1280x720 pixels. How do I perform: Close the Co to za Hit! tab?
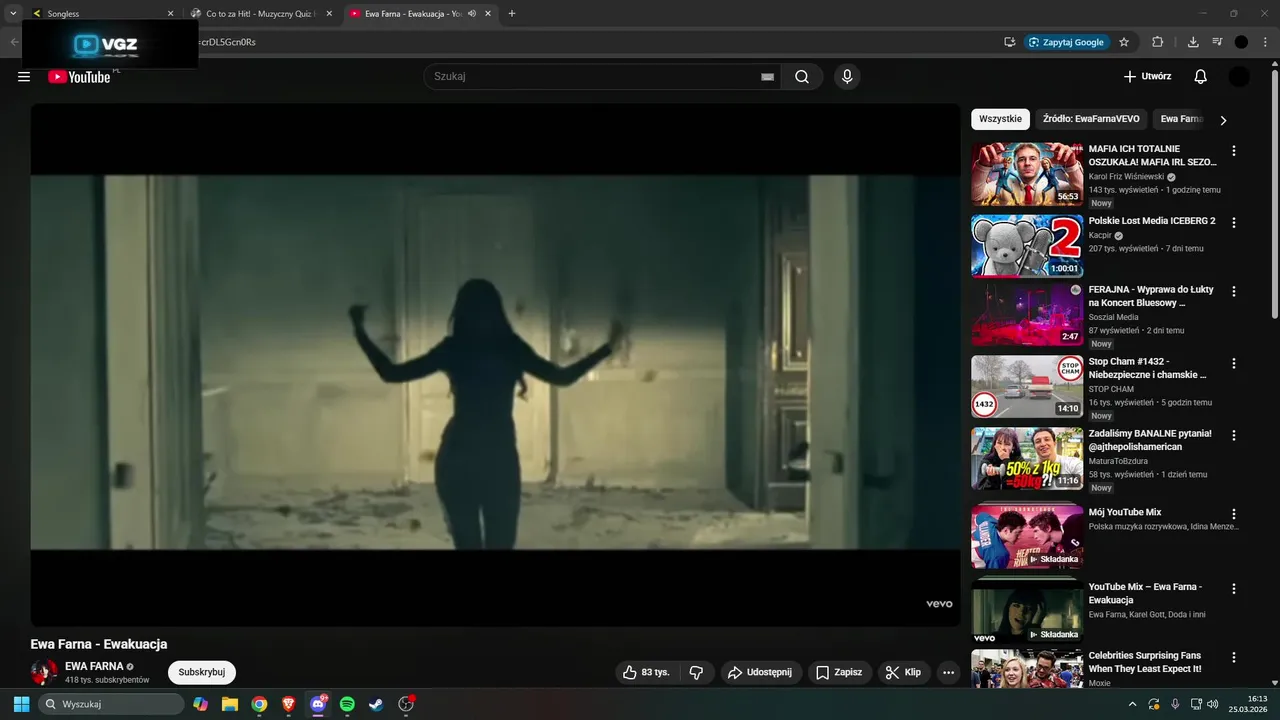(329, 14)
